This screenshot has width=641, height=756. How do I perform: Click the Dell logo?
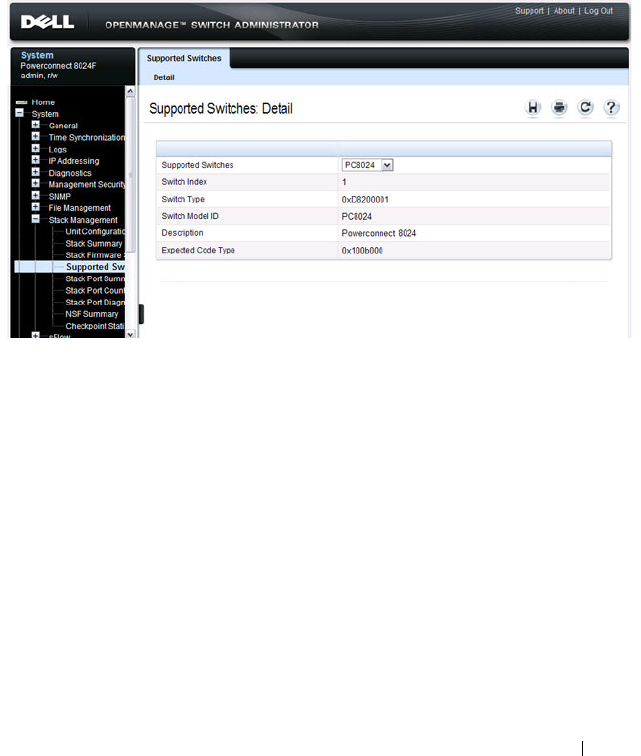[47, 22]
